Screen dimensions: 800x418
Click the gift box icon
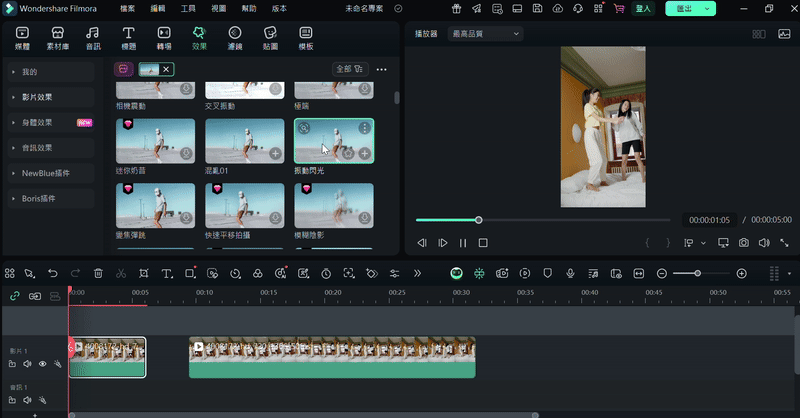pos(457,8)
